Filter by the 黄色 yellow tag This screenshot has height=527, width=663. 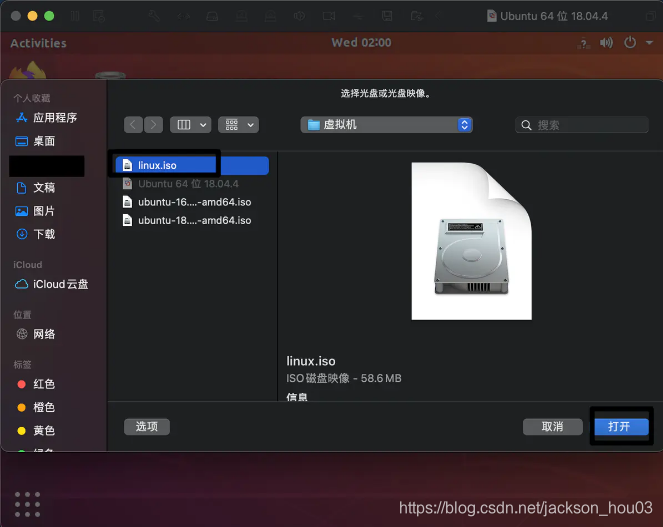[36, 431]
